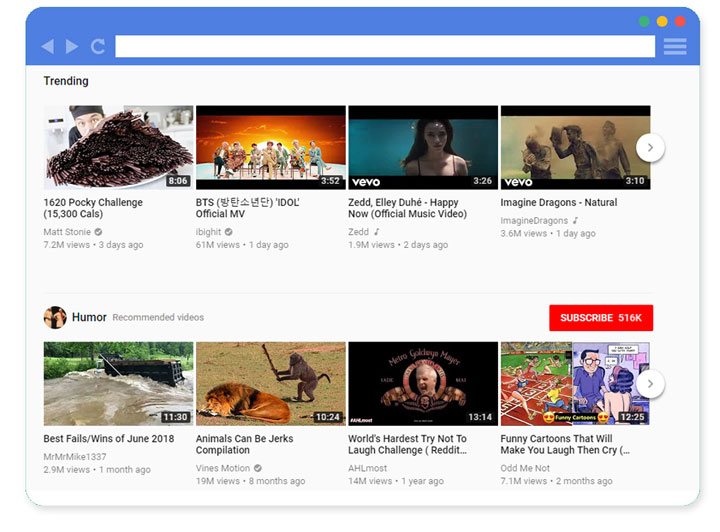Click the yellow window dot

click(x=662, y=22)
